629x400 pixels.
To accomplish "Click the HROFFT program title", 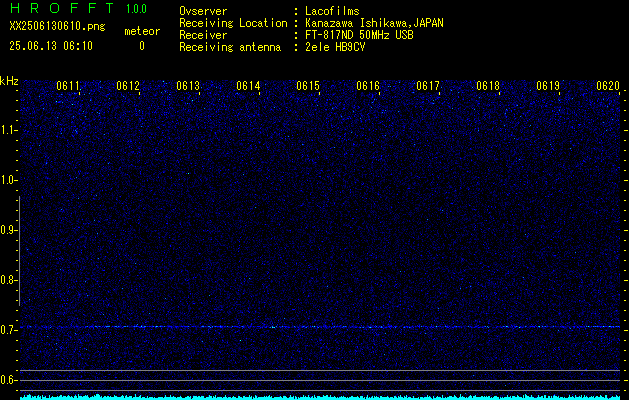I will [62, 8].
